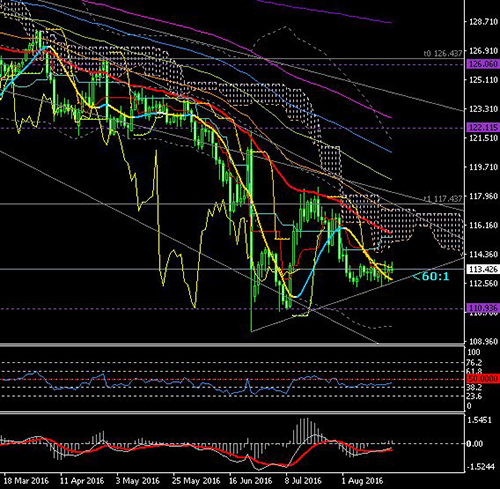Select the cyan 60:1 text annotation
Viewport: 500px width, 489px height.
click(x=431, y=276)
